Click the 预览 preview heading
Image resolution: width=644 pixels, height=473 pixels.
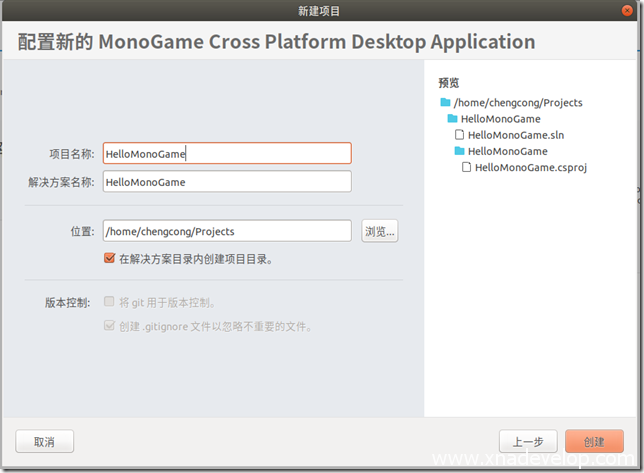(448, 82)
